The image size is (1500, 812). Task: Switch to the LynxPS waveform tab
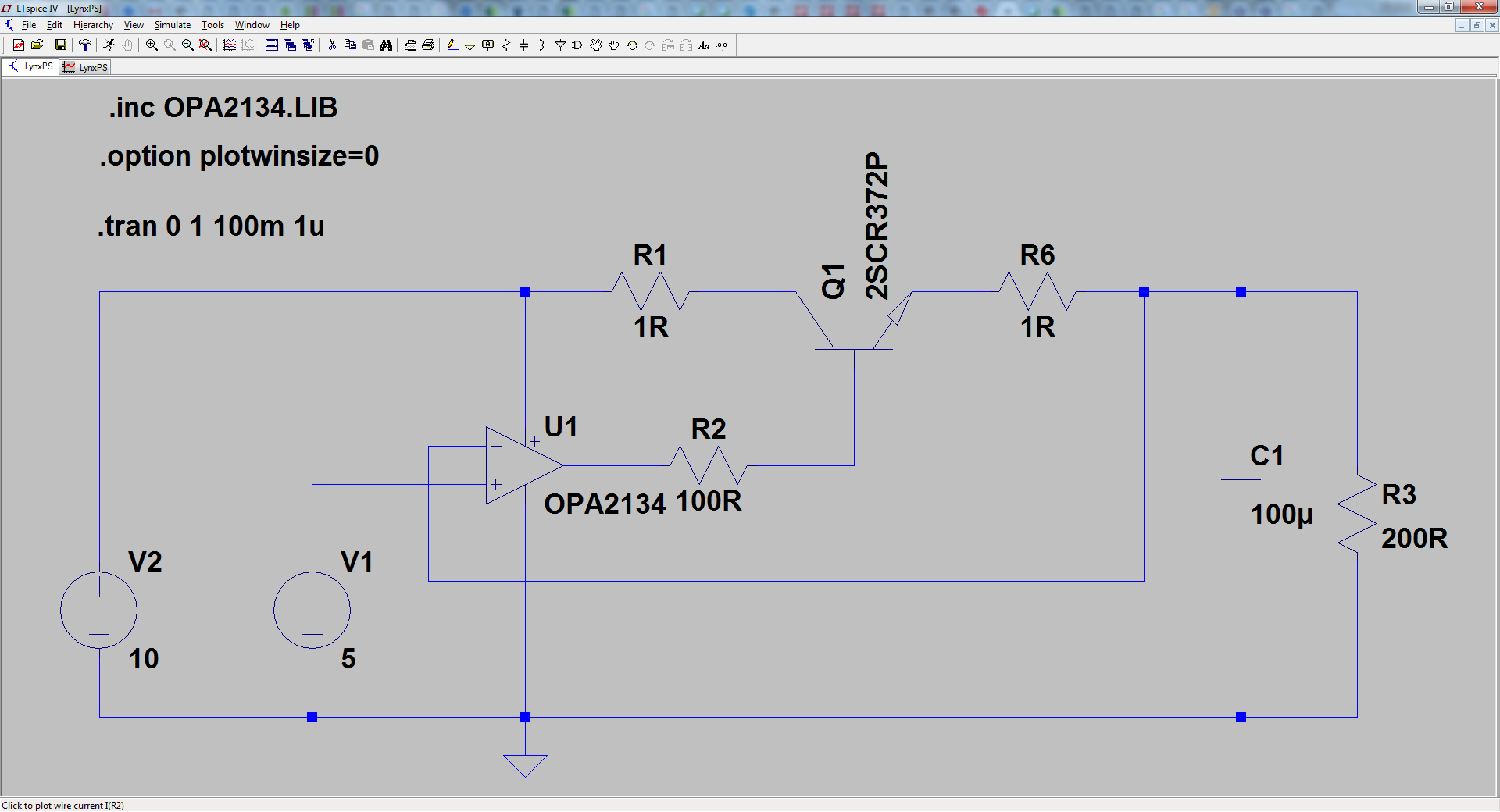click(x=86, y=67)
